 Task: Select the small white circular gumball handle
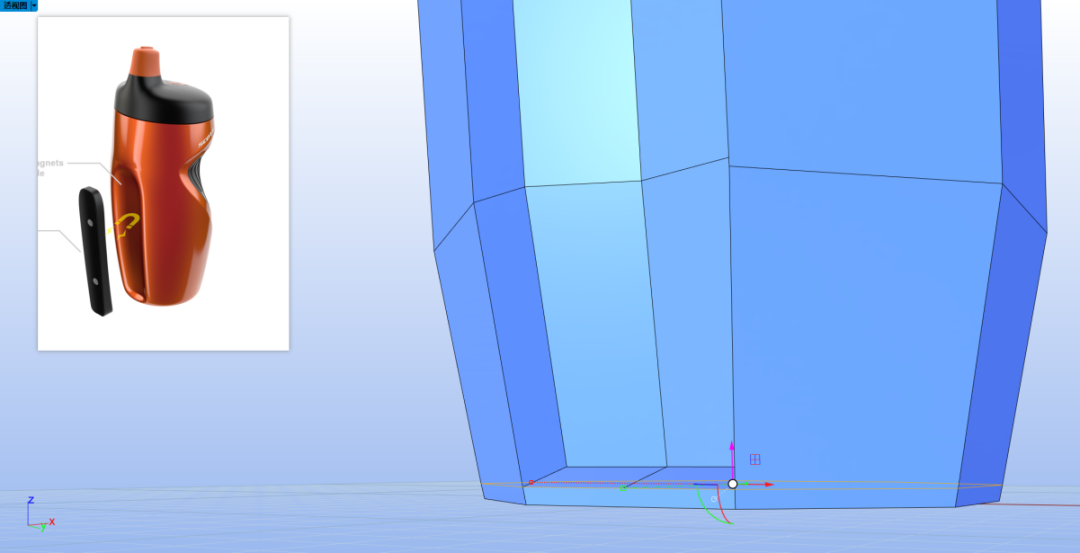click(714, 499)
